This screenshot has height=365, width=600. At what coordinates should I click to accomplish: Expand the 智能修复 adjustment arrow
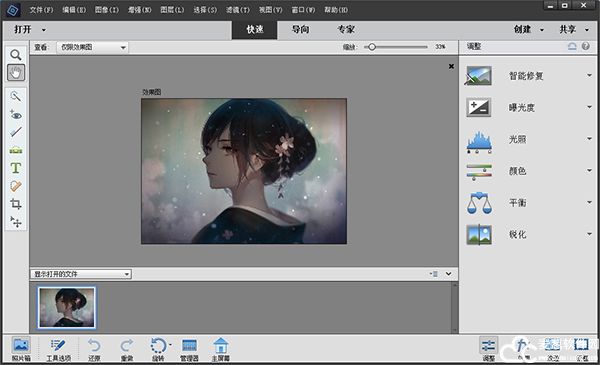589,75
